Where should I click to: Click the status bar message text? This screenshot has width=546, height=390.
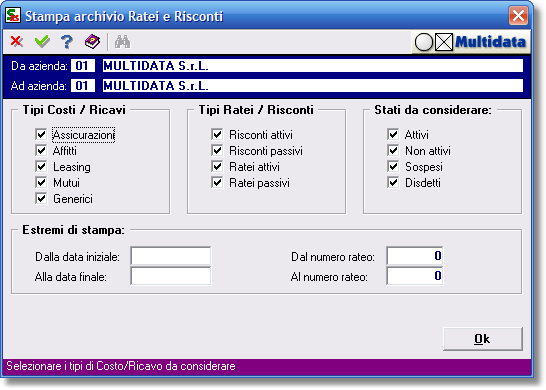click(121, 366)
